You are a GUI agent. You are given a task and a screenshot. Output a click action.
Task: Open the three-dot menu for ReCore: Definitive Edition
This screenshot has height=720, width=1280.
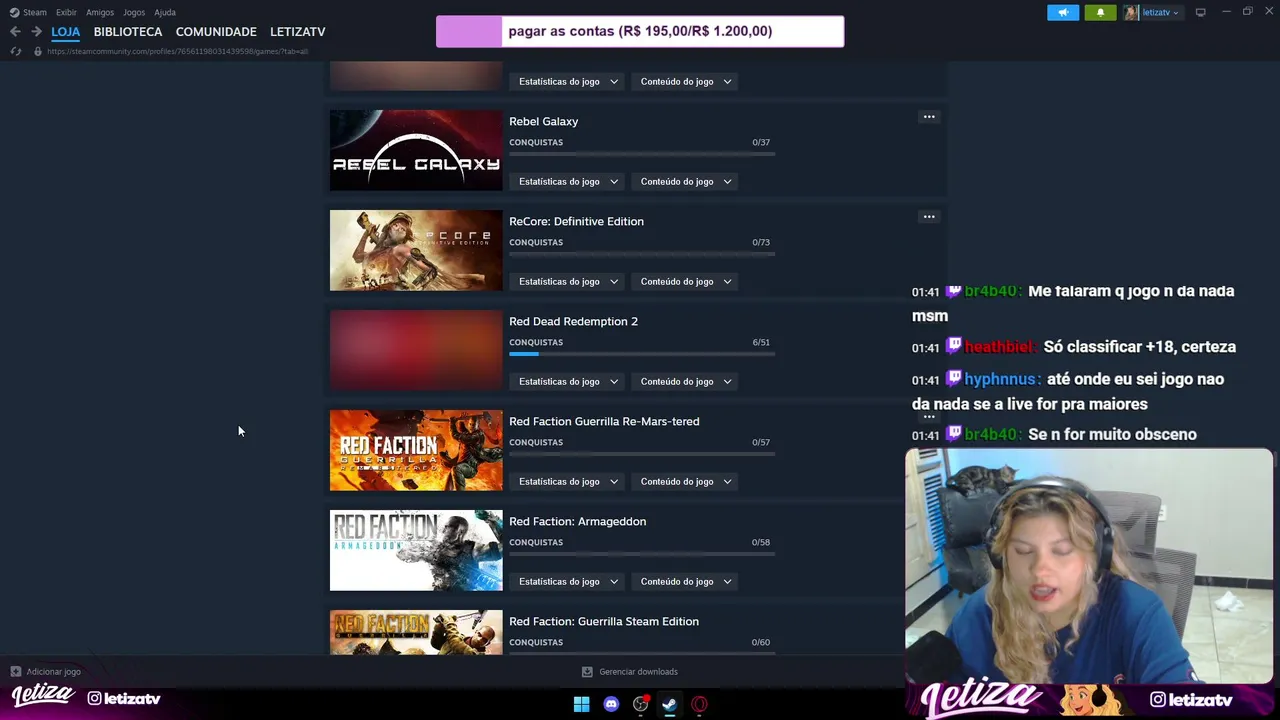click(929, 217)
